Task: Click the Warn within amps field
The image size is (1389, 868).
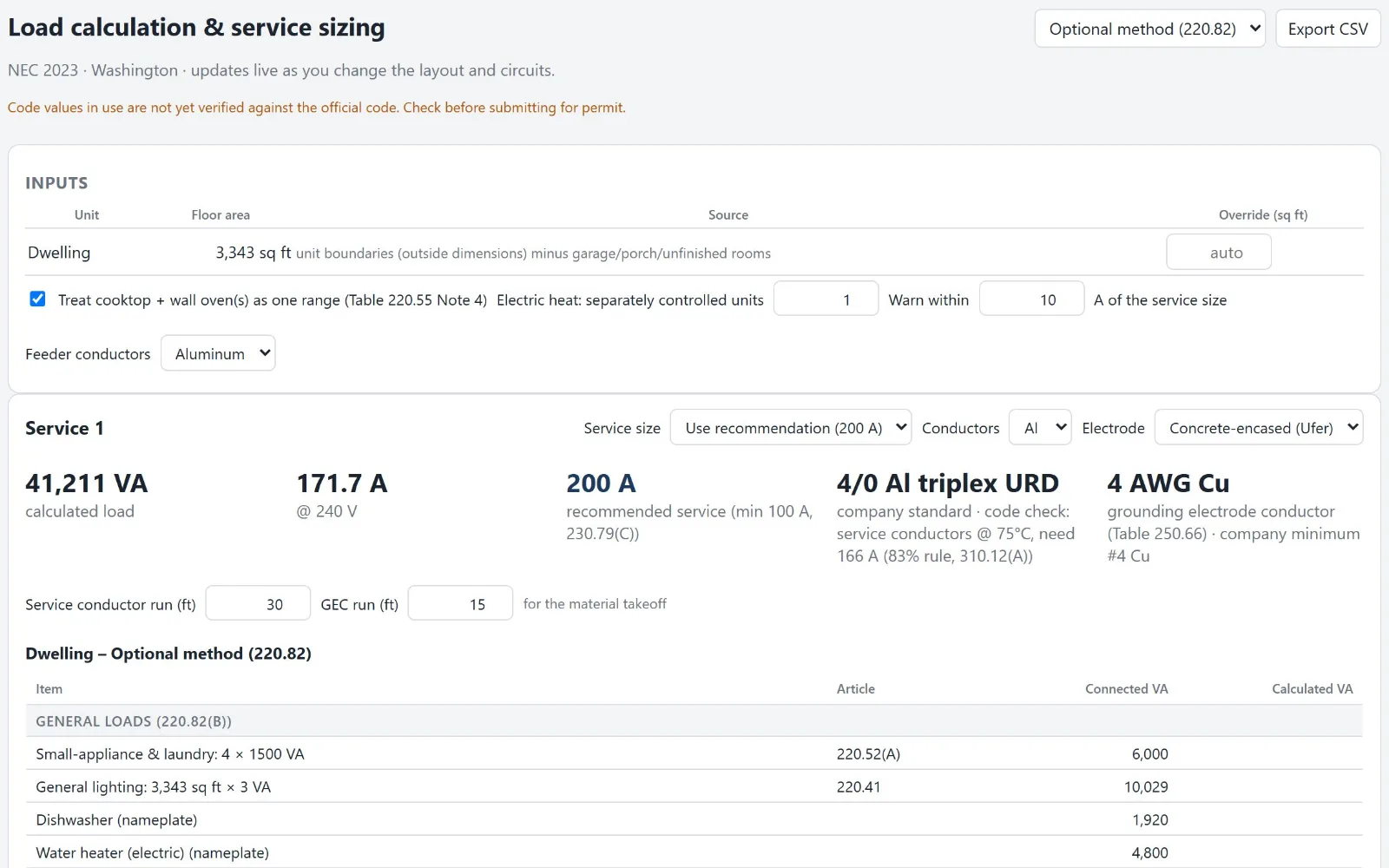Action: [1031, 299]
